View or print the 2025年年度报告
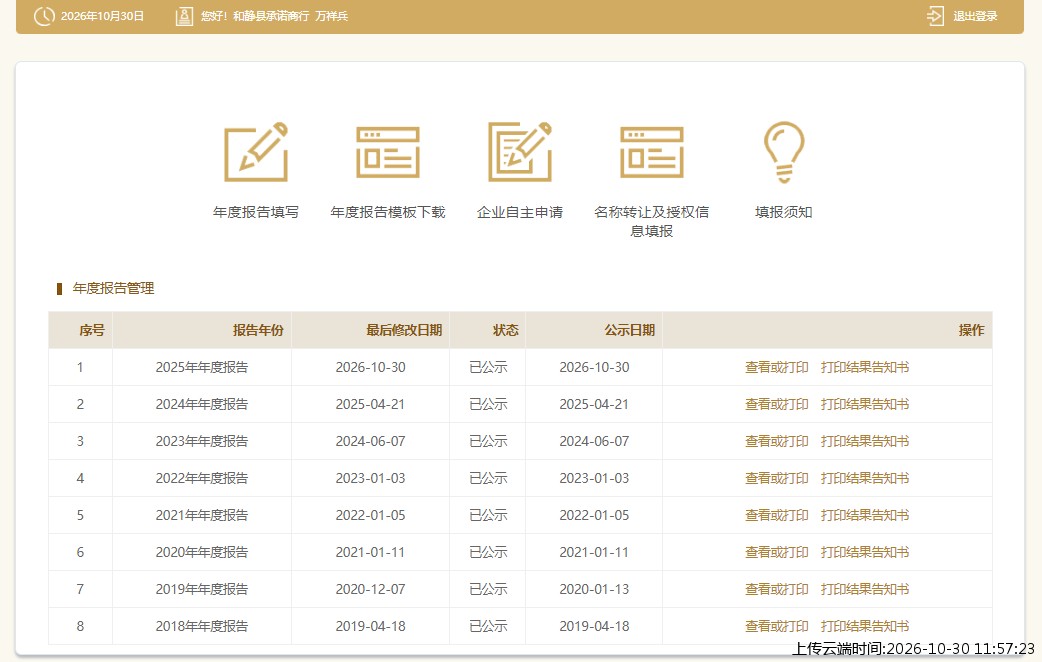This screenshot has height=662, width=1042. (x=776, y=367)
